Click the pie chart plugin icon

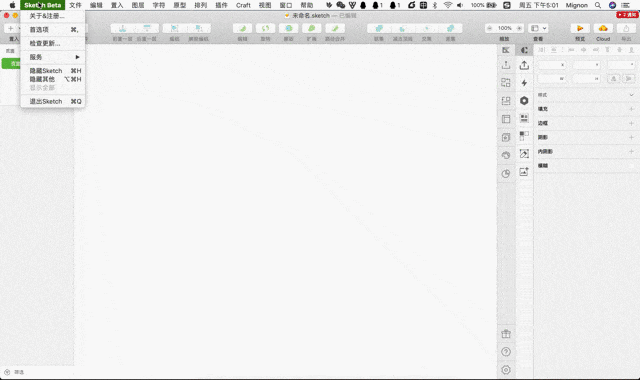coord(506,173)
